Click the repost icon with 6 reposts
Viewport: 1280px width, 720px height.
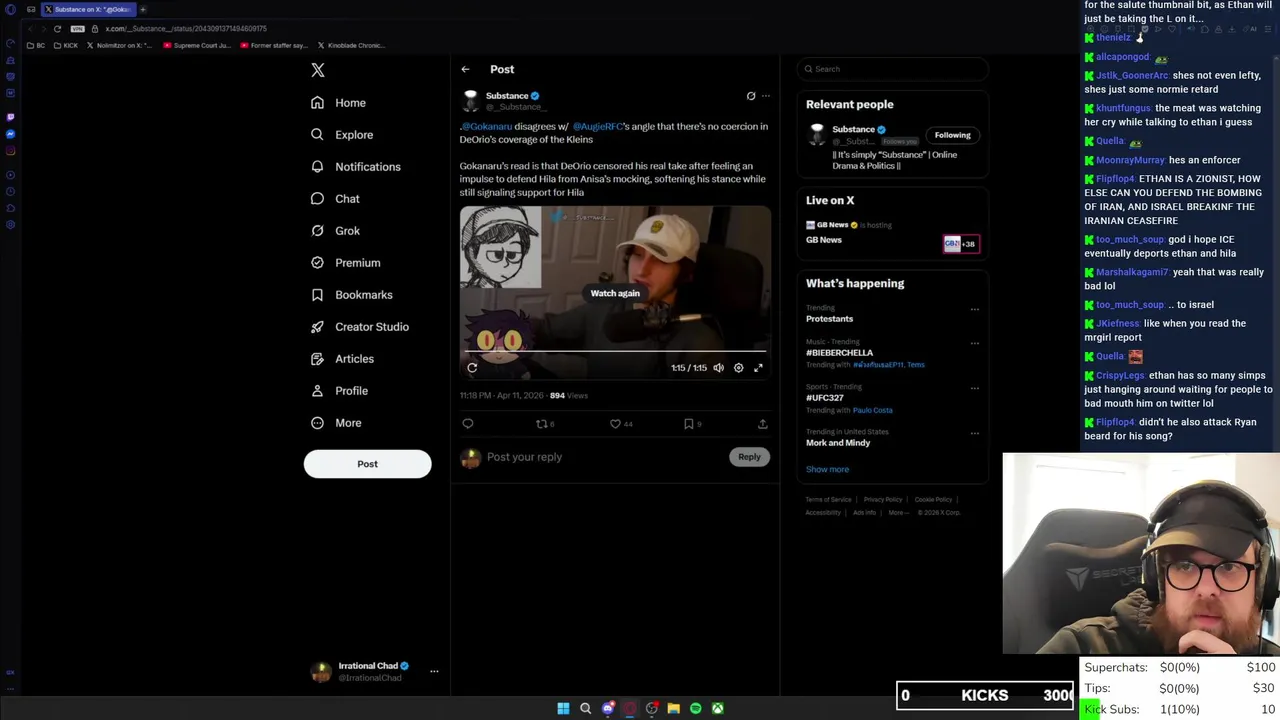[544, 424]
